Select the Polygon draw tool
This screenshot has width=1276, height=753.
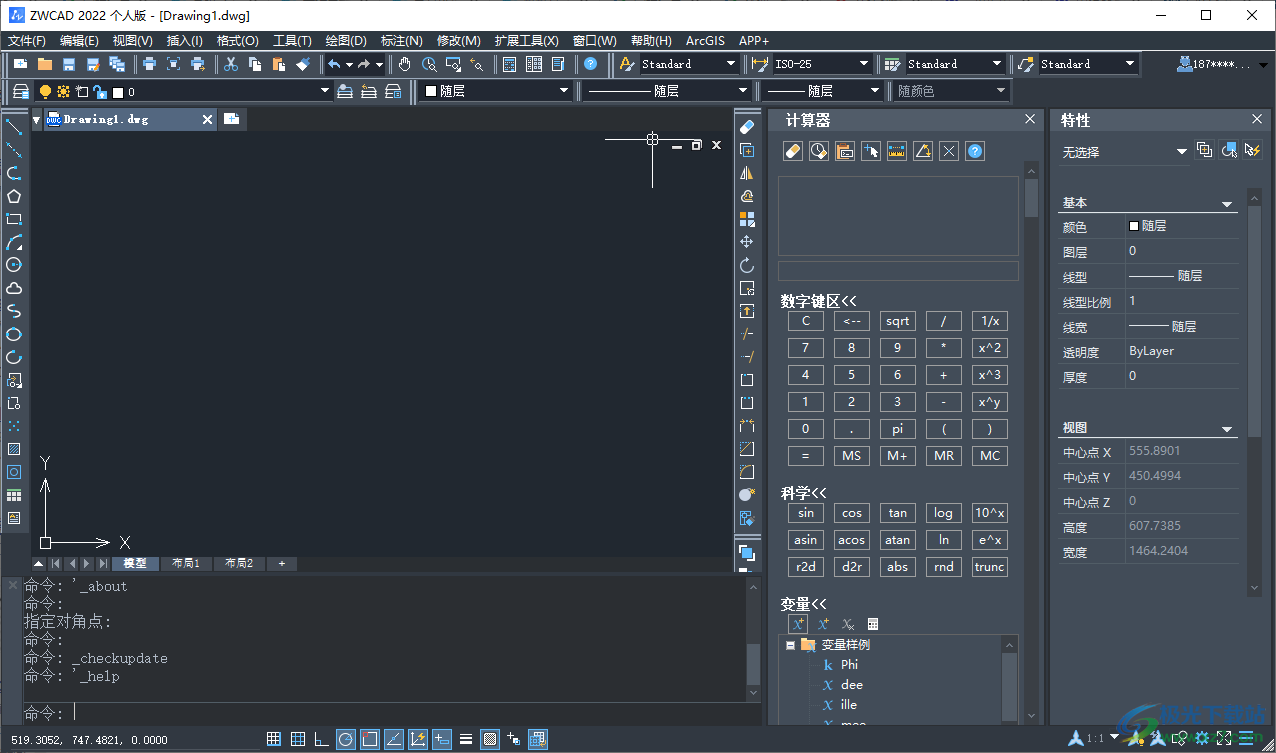pyautogui.click(x=14, y=196)
